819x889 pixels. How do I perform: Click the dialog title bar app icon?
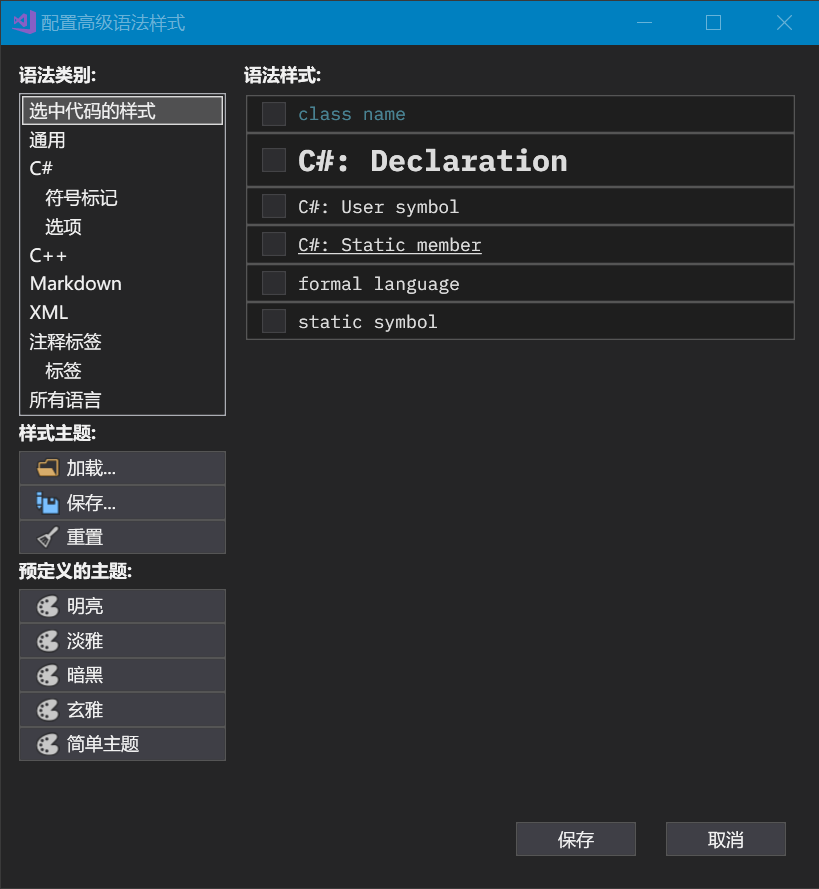[23, 22]
